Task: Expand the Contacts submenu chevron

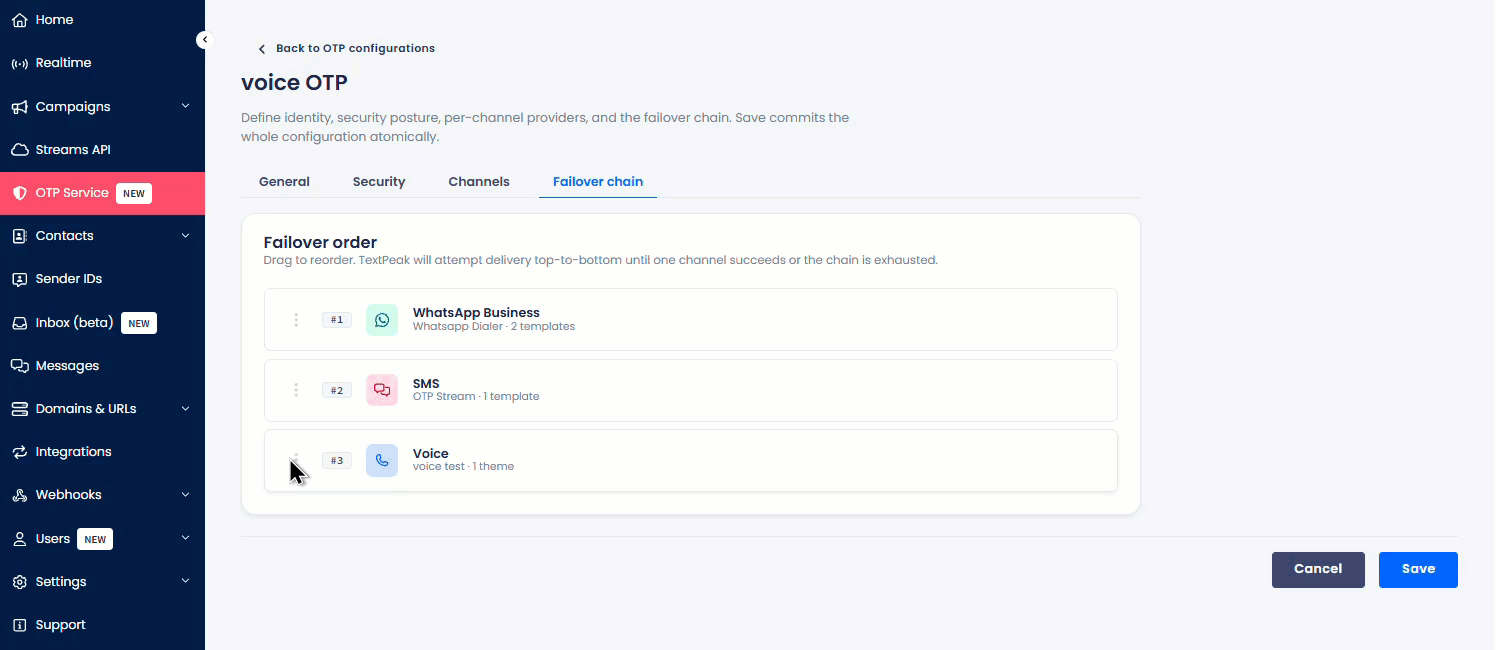Action: point(185,236)
